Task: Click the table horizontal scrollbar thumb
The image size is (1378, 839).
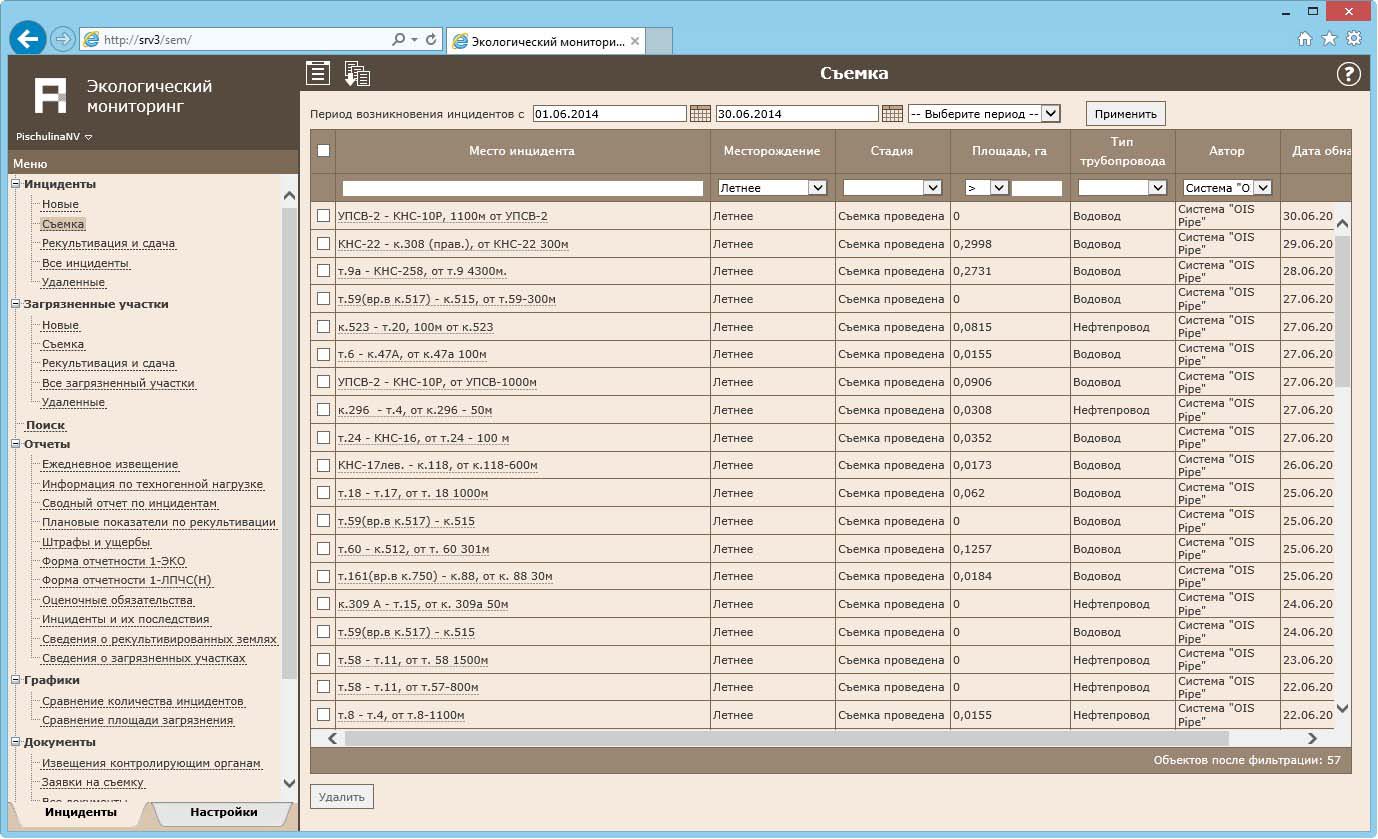Action: (786, 739)
